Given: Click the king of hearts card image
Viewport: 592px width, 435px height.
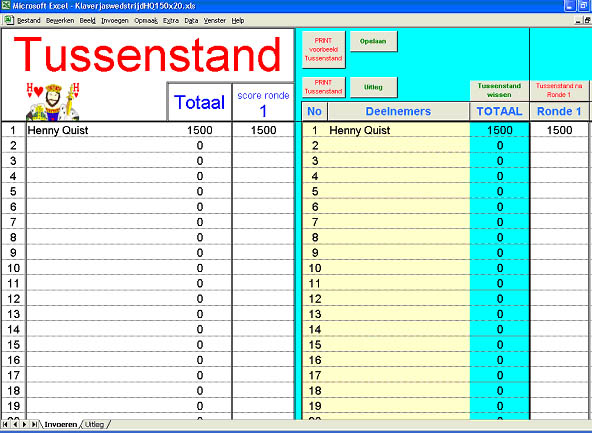Looking at the screenshot, I should tap(53, 102).
